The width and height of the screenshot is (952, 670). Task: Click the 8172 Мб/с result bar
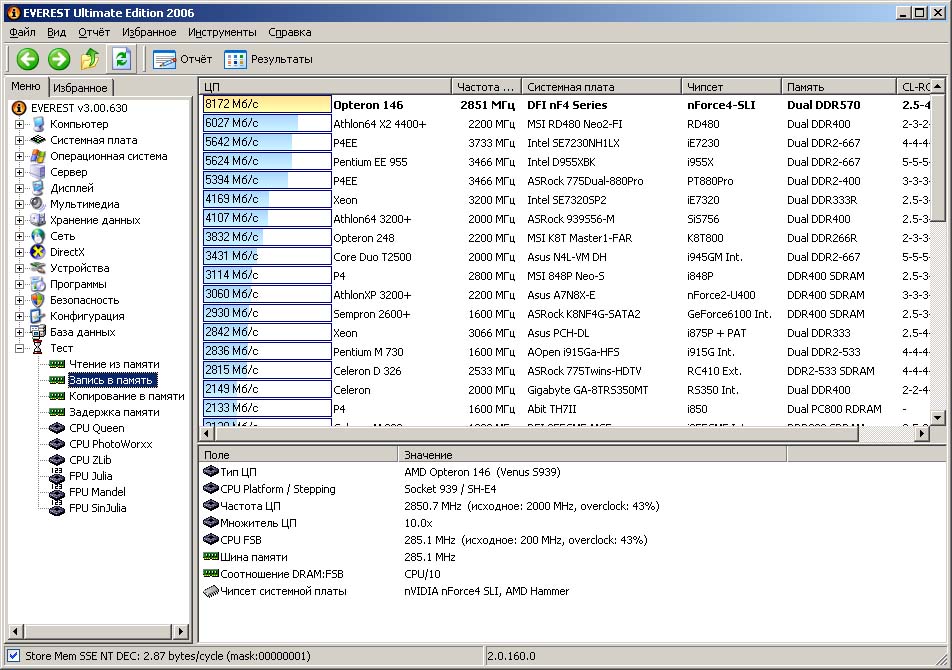click(266, 104)
